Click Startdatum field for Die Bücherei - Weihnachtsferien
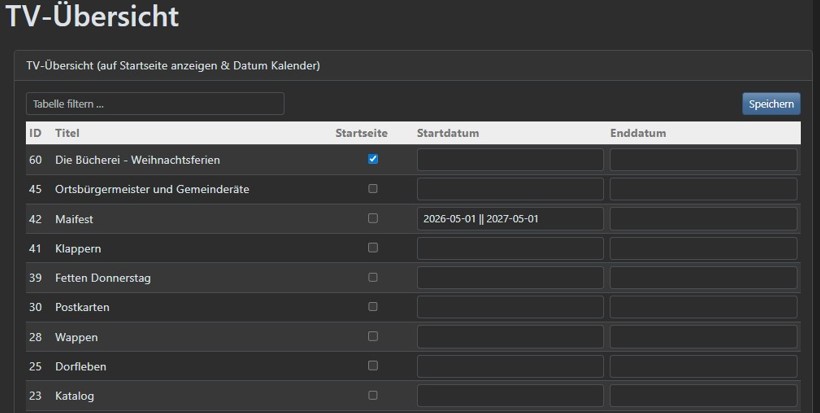Image resolution: width=820 pixels, height=413 pixels. click(x=510, y=160)
